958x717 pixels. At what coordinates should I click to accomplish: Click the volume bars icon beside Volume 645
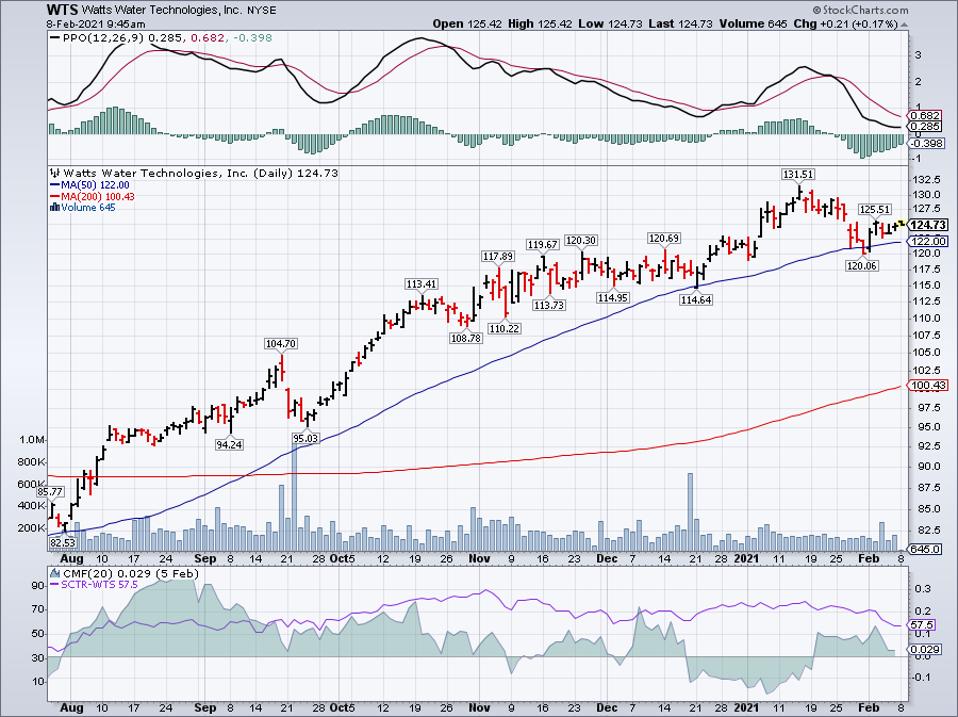[55, 207]
